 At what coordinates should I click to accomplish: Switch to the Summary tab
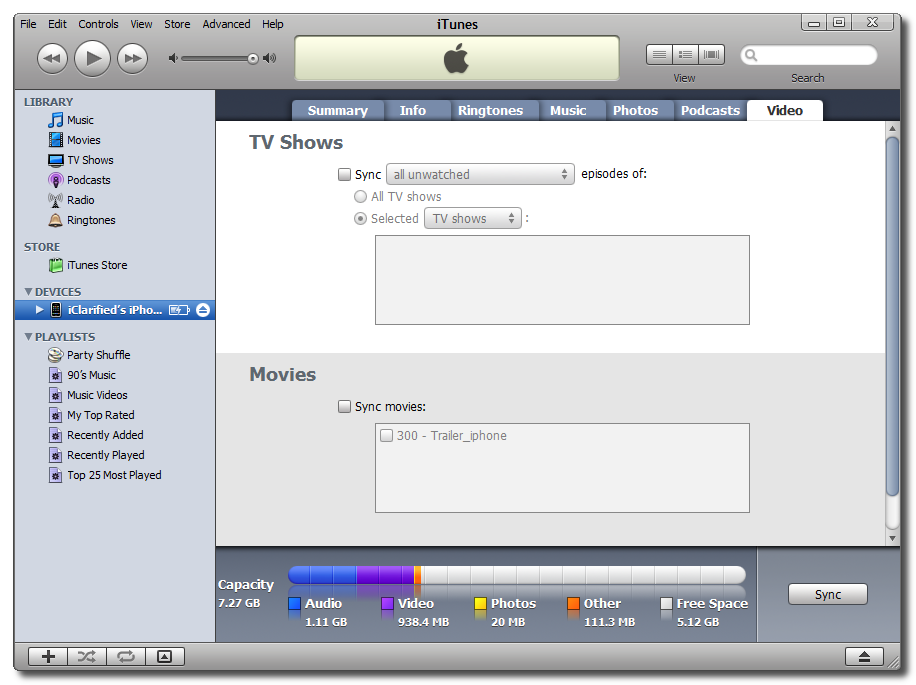point(338,111)
